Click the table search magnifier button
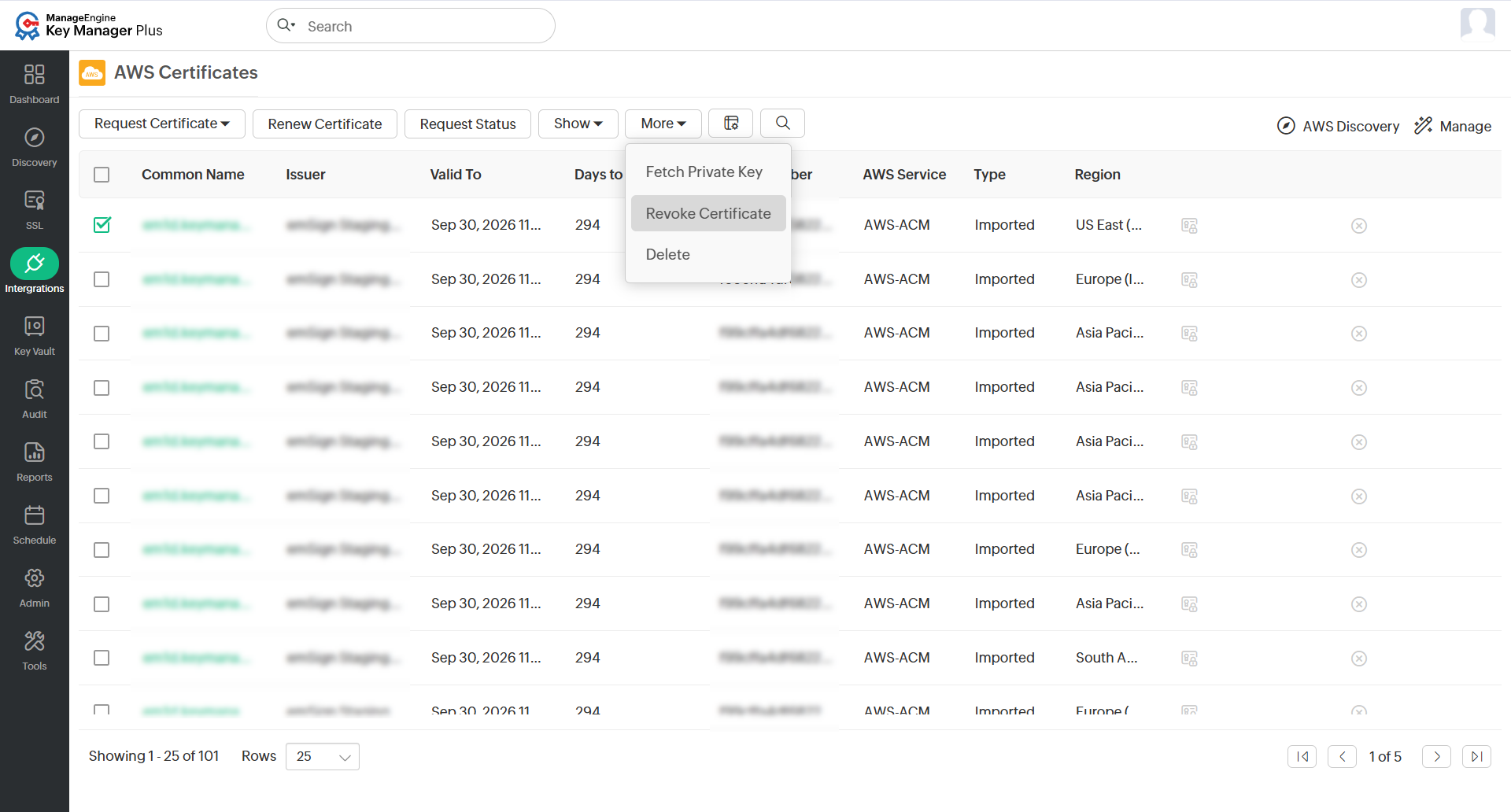The height and width of the screenshot is (812, 1511). click(782, 124)
